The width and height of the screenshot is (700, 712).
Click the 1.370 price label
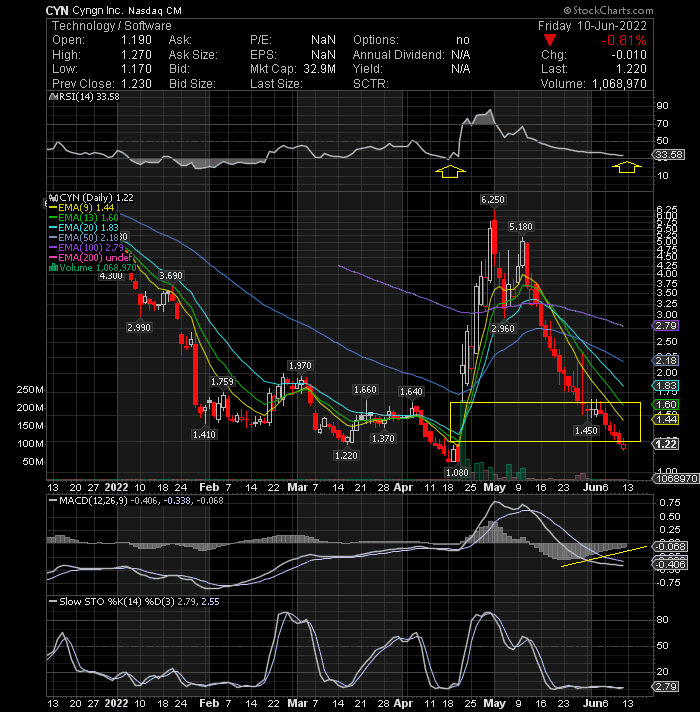point(383,439)
